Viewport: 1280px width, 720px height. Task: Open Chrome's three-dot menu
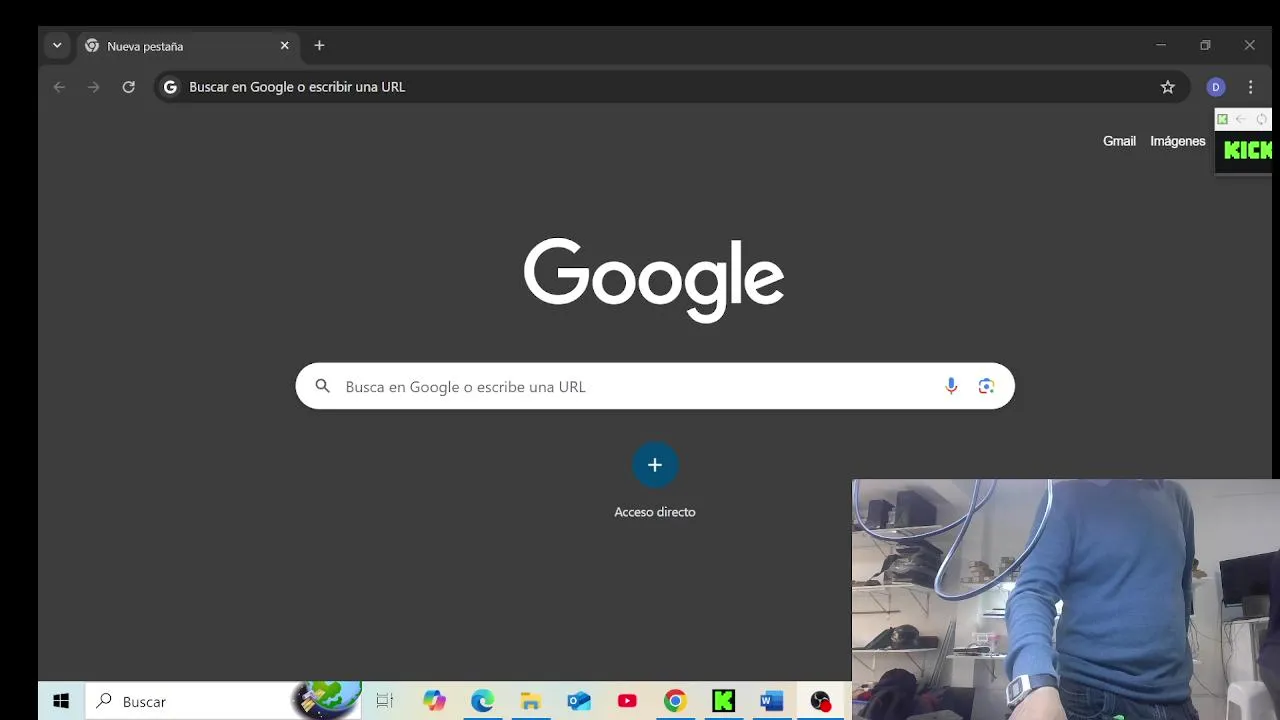(1250, 87)
